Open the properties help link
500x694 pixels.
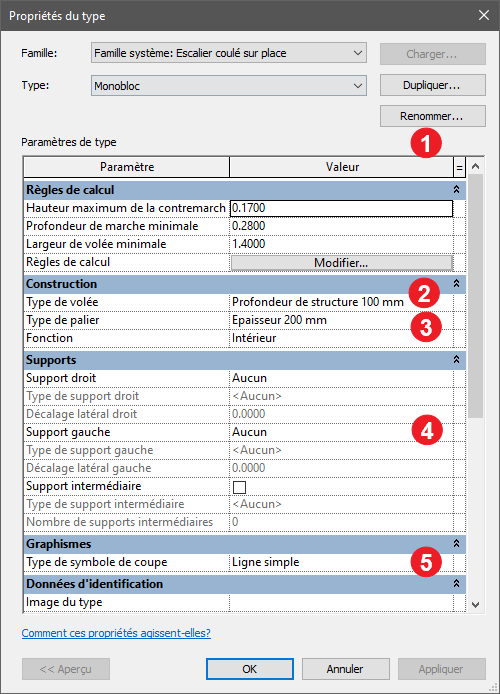coord(116,633)
